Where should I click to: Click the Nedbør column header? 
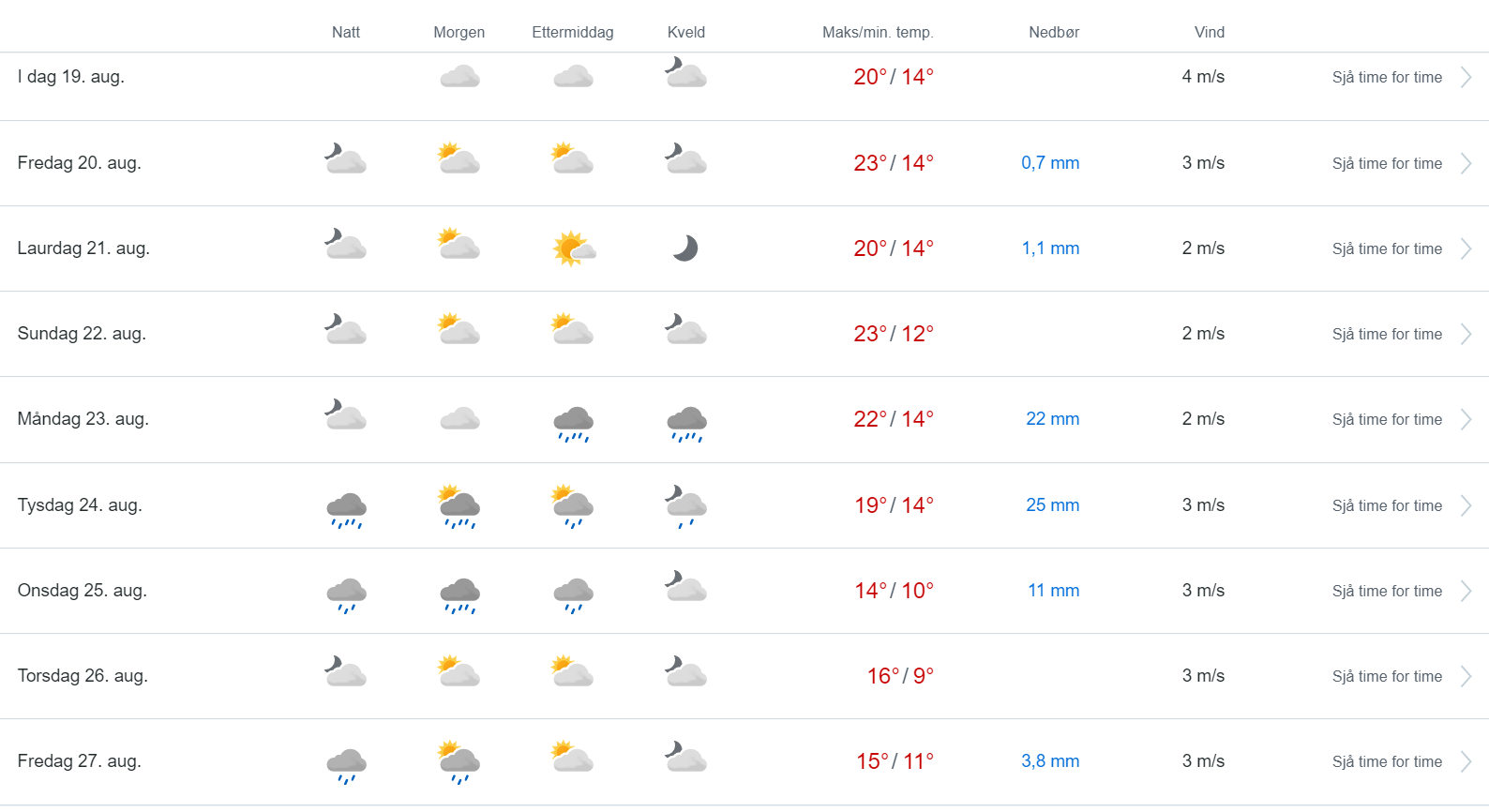coord(1053,32)
